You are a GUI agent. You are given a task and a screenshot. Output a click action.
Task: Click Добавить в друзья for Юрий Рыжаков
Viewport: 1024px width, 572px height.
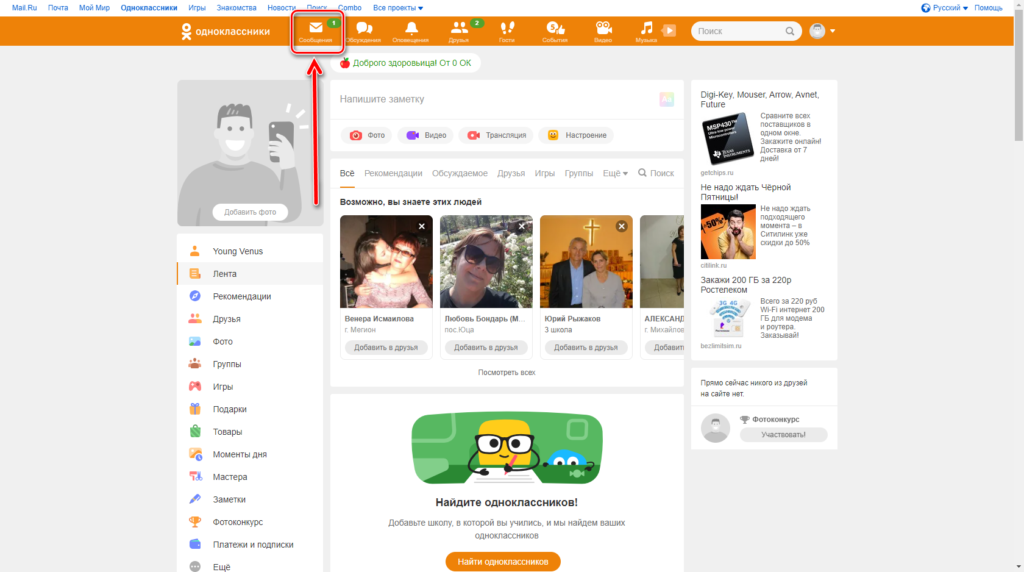pyautogui.click(x=586, y=348)
